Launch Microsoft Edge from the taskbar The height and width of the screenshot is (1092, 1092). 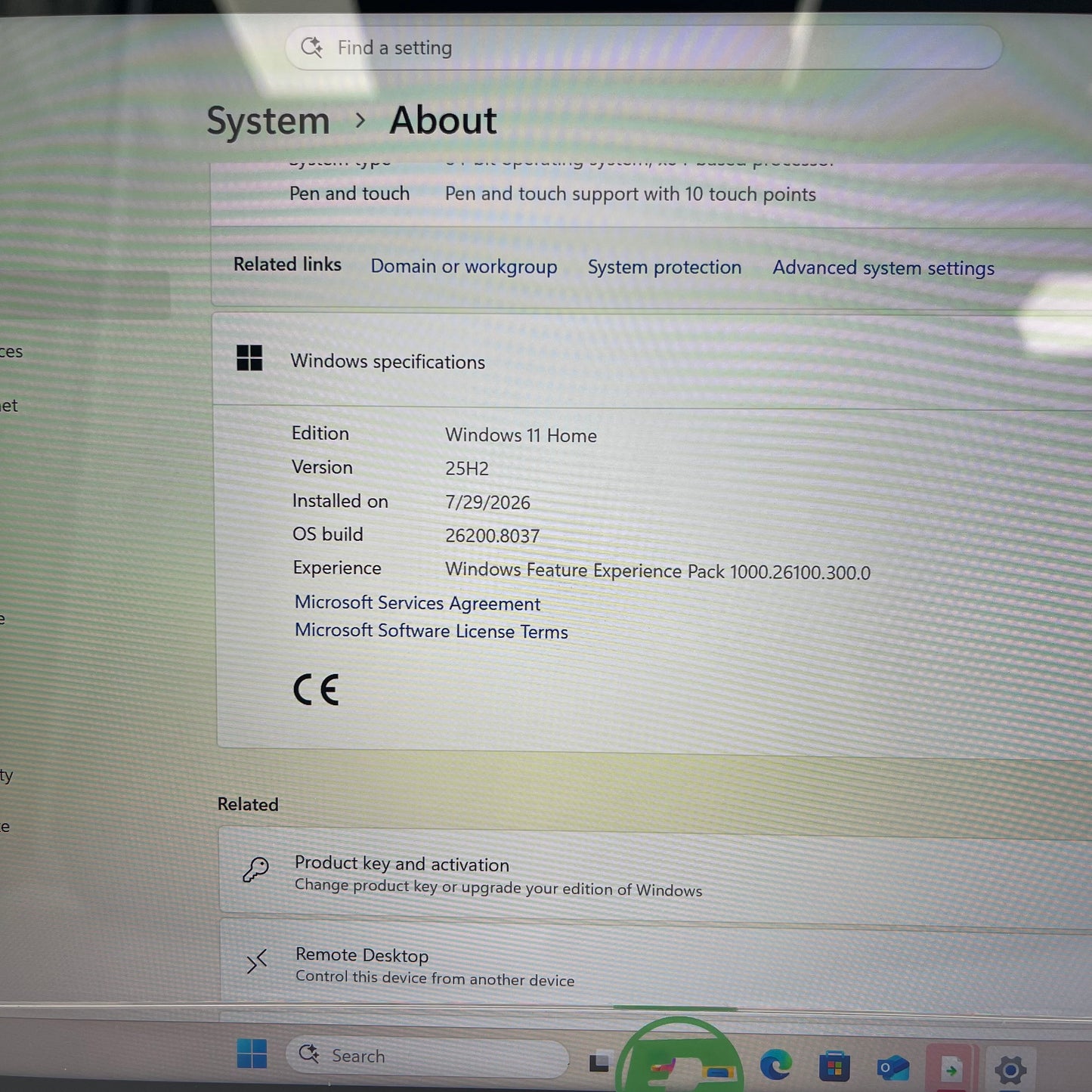(775, 1065)
